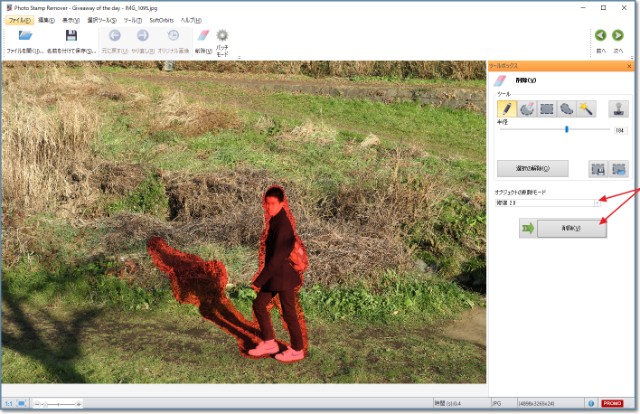Open the SoftOrbits menu
Image resolution: width=640 pixels, height=414 pixels.
click(x=162, y=20)
